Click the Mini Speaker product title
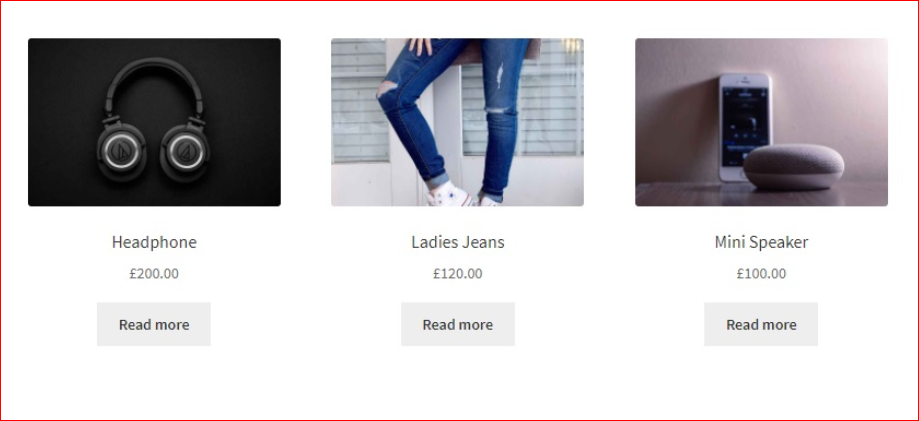 (x=761, y=242)
